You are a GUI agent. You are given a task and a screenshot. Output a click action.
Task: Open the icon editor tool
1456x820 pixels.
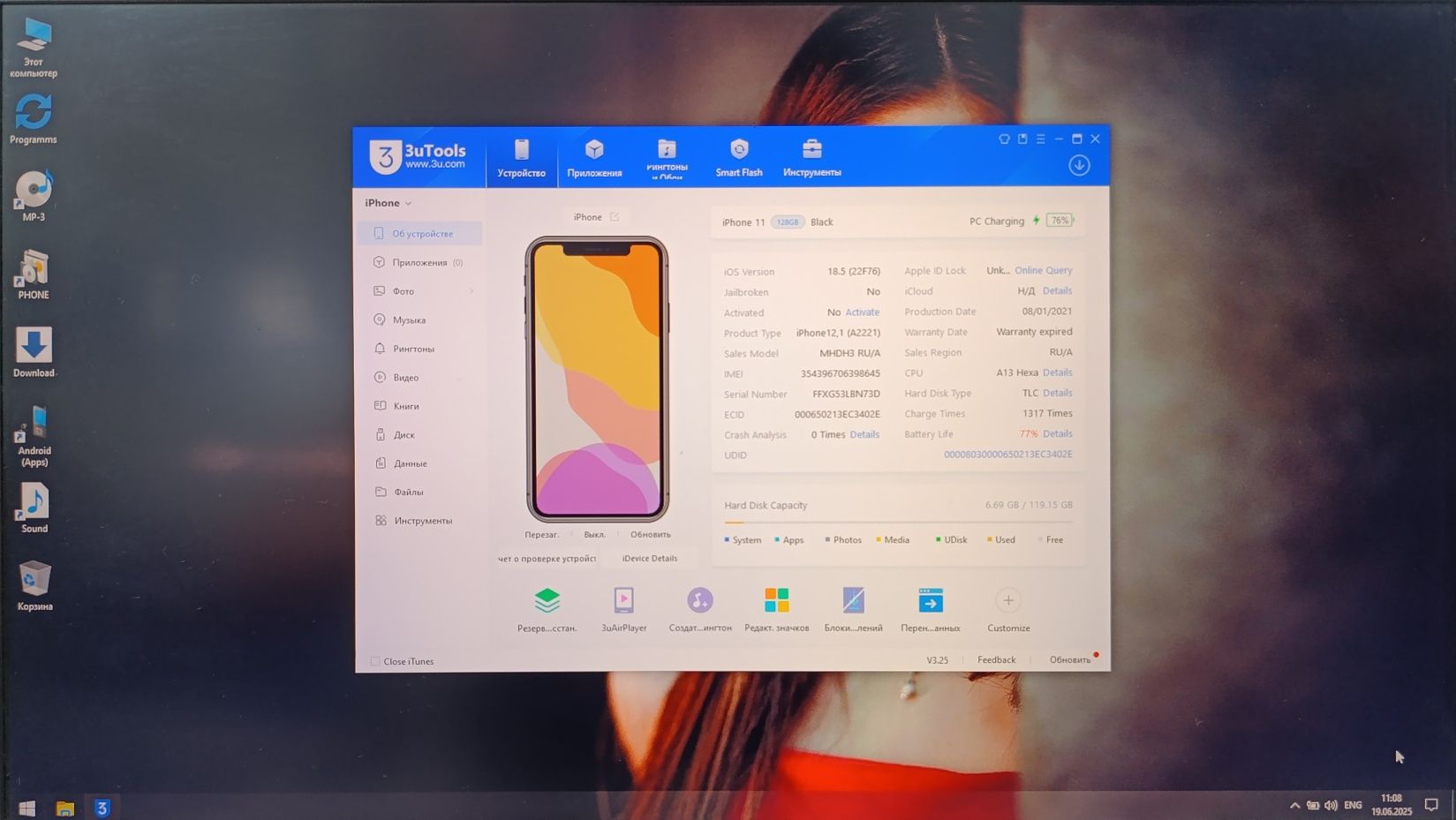777,601
